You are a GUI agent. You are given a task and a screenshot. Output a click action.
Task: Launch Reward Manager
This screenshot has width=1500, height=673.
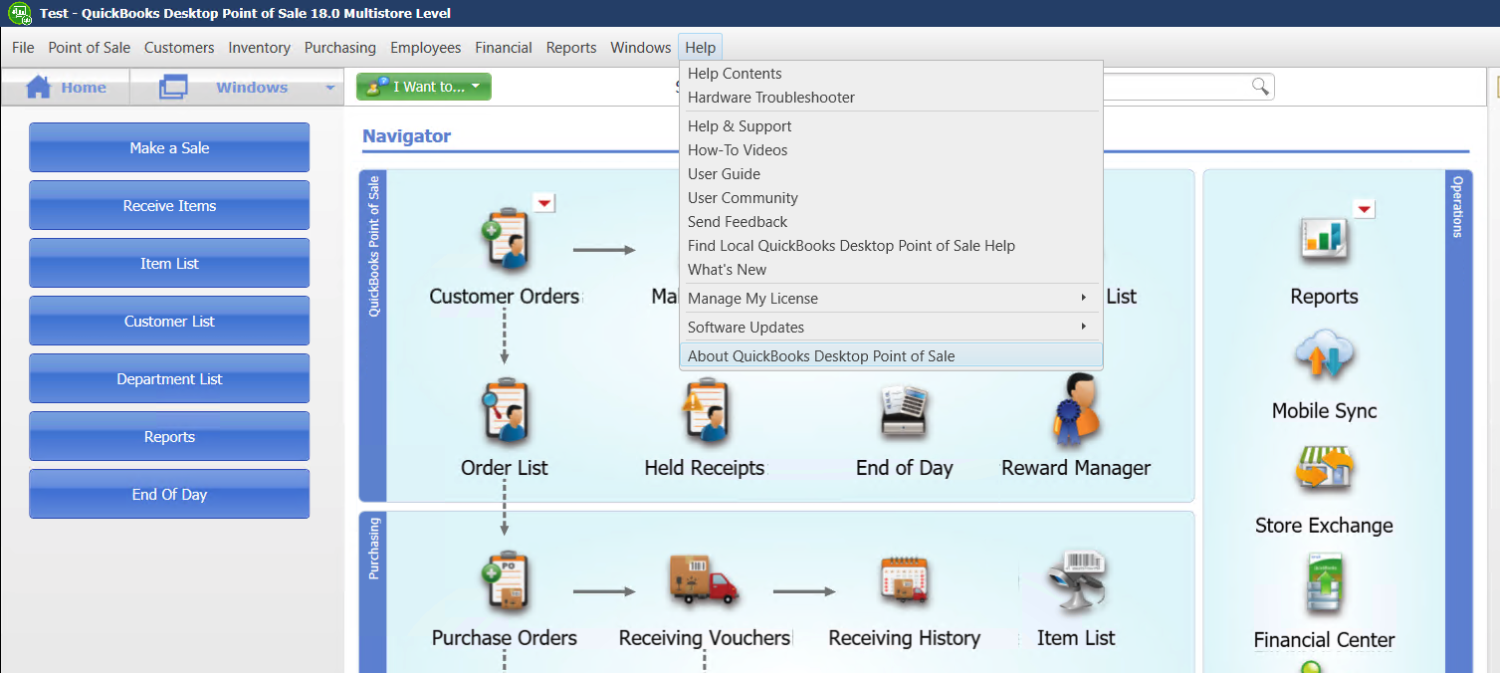click(1075, 410)
